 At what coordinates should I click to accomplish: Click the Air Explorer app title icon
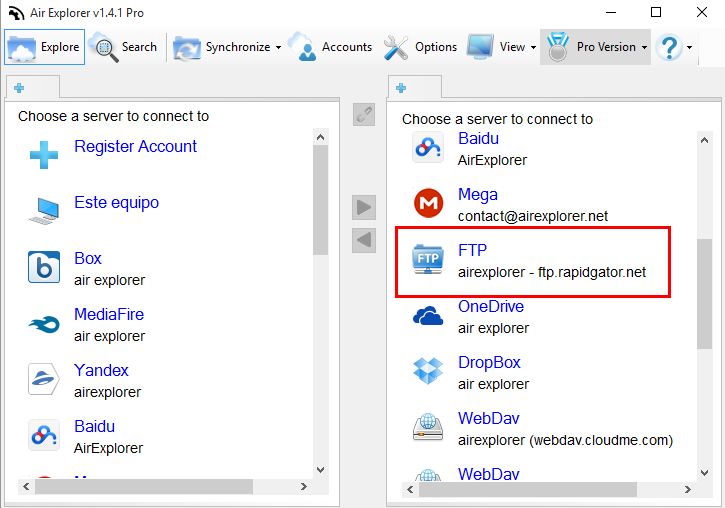tap(16, 13)
